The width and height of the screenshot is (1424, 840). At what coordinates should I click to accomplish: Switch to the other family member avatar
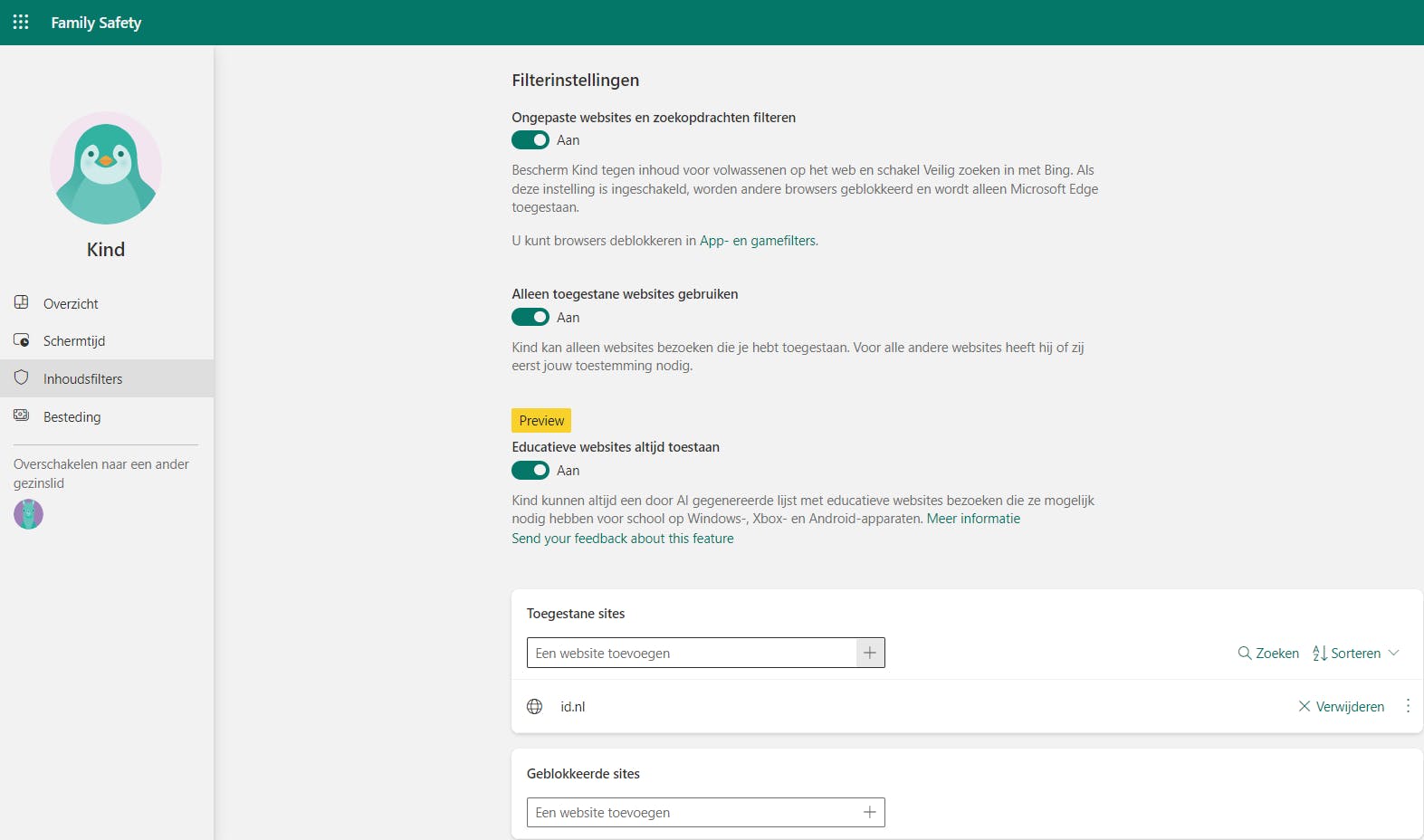[x=28, y=514]
